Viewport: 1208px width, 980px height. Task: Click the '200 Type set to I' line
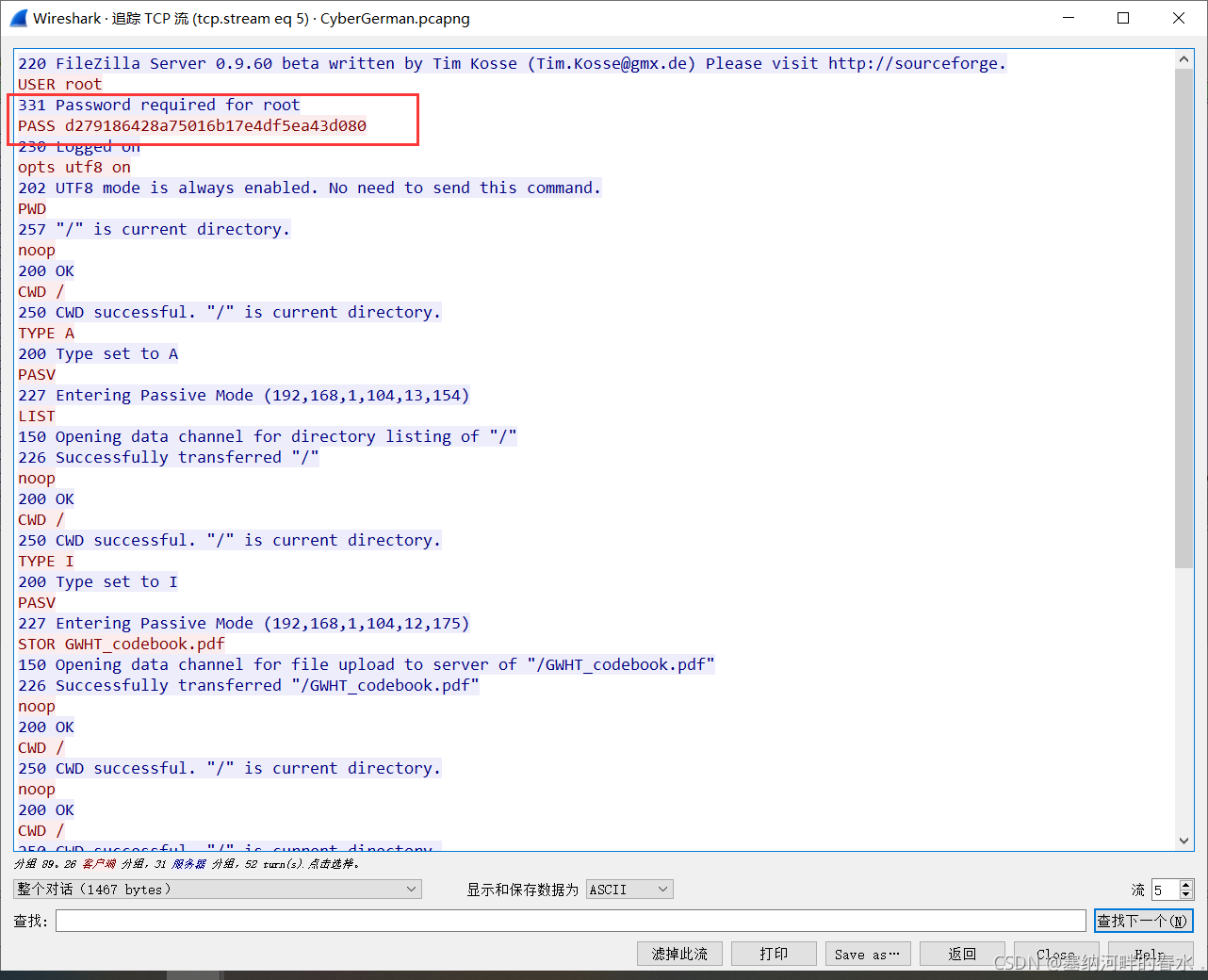(98, 581)
